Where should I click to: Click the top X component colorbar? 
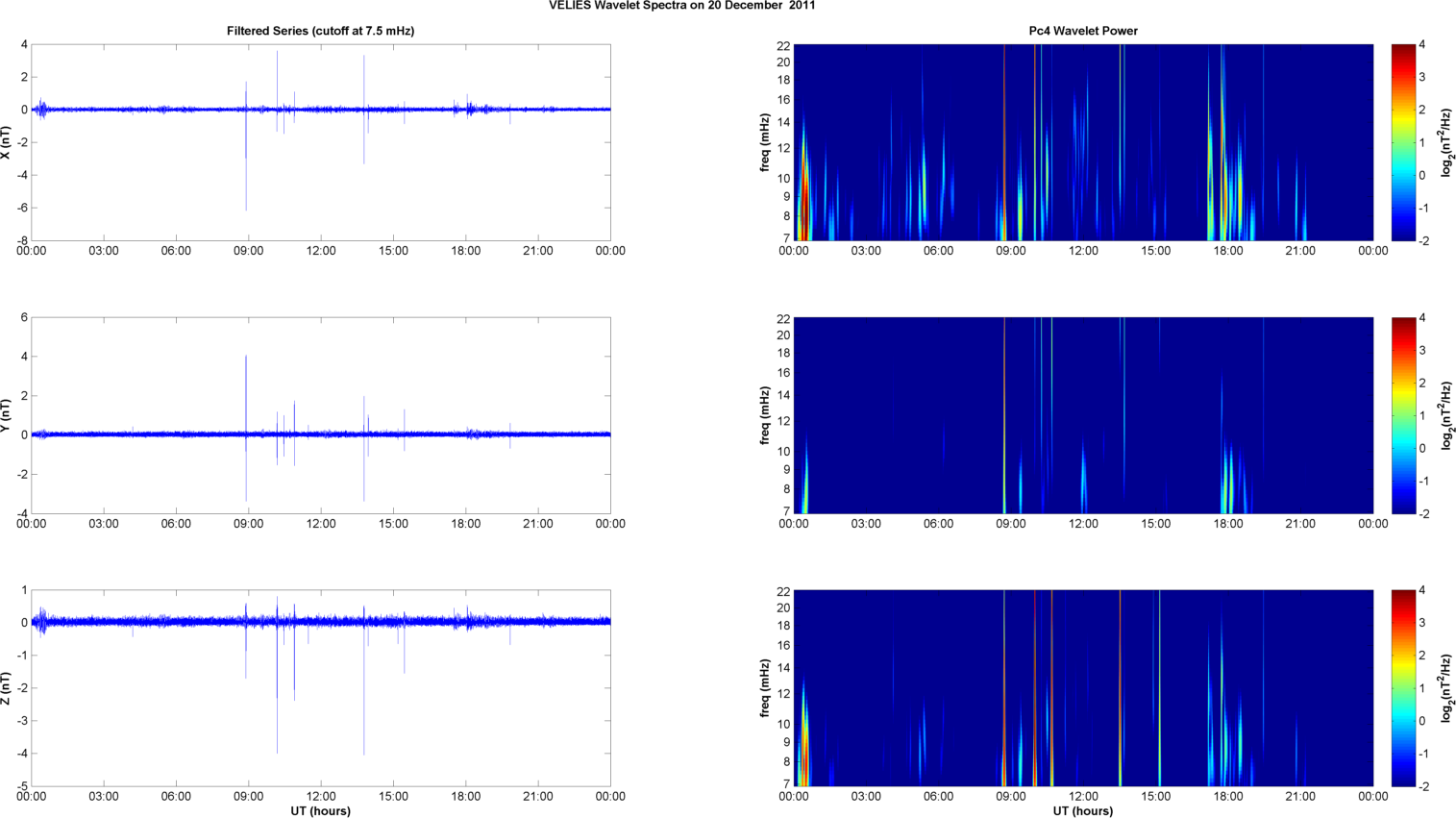pyautogui.click(x=1403, y=142)
